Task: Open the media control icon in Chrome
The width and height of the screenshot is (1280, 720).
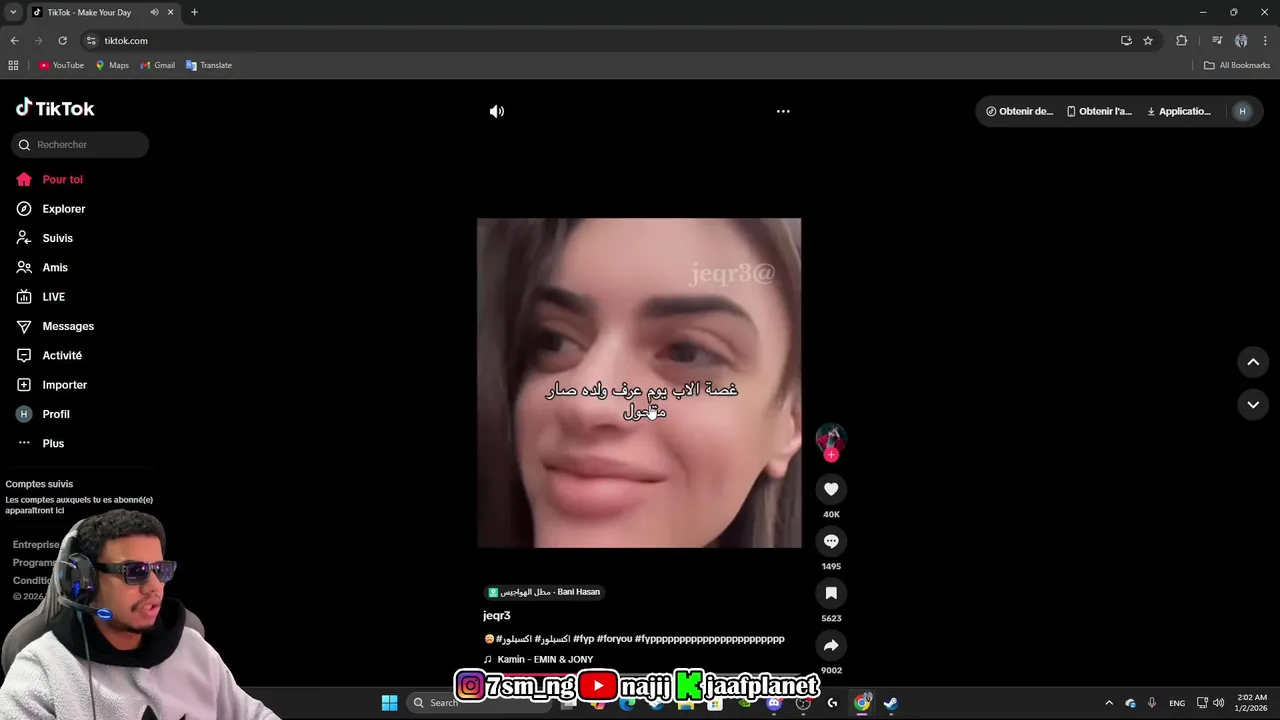Action: [x=1217, y=41]
